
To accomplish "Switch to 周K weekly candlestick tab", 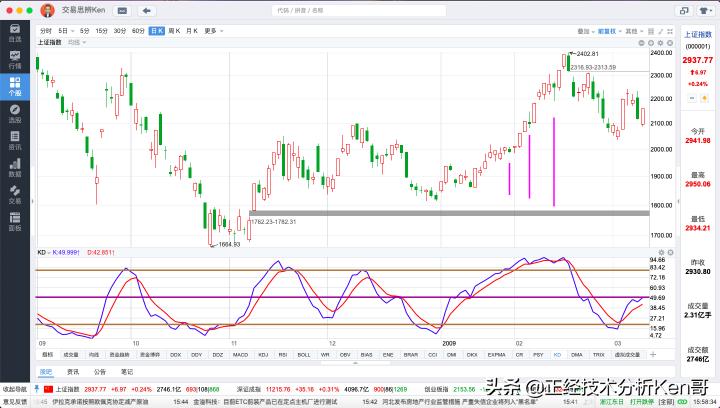I will [174, 31].
